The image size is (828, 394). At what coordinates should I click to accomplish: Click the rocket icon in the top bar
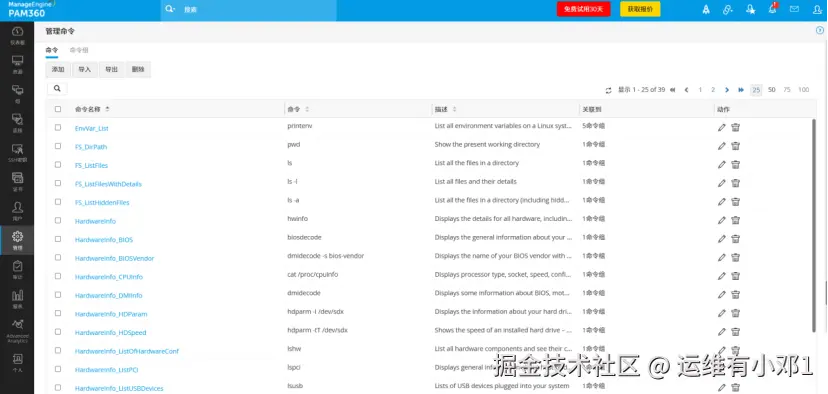pyautogui.click(x=706, y=10)
